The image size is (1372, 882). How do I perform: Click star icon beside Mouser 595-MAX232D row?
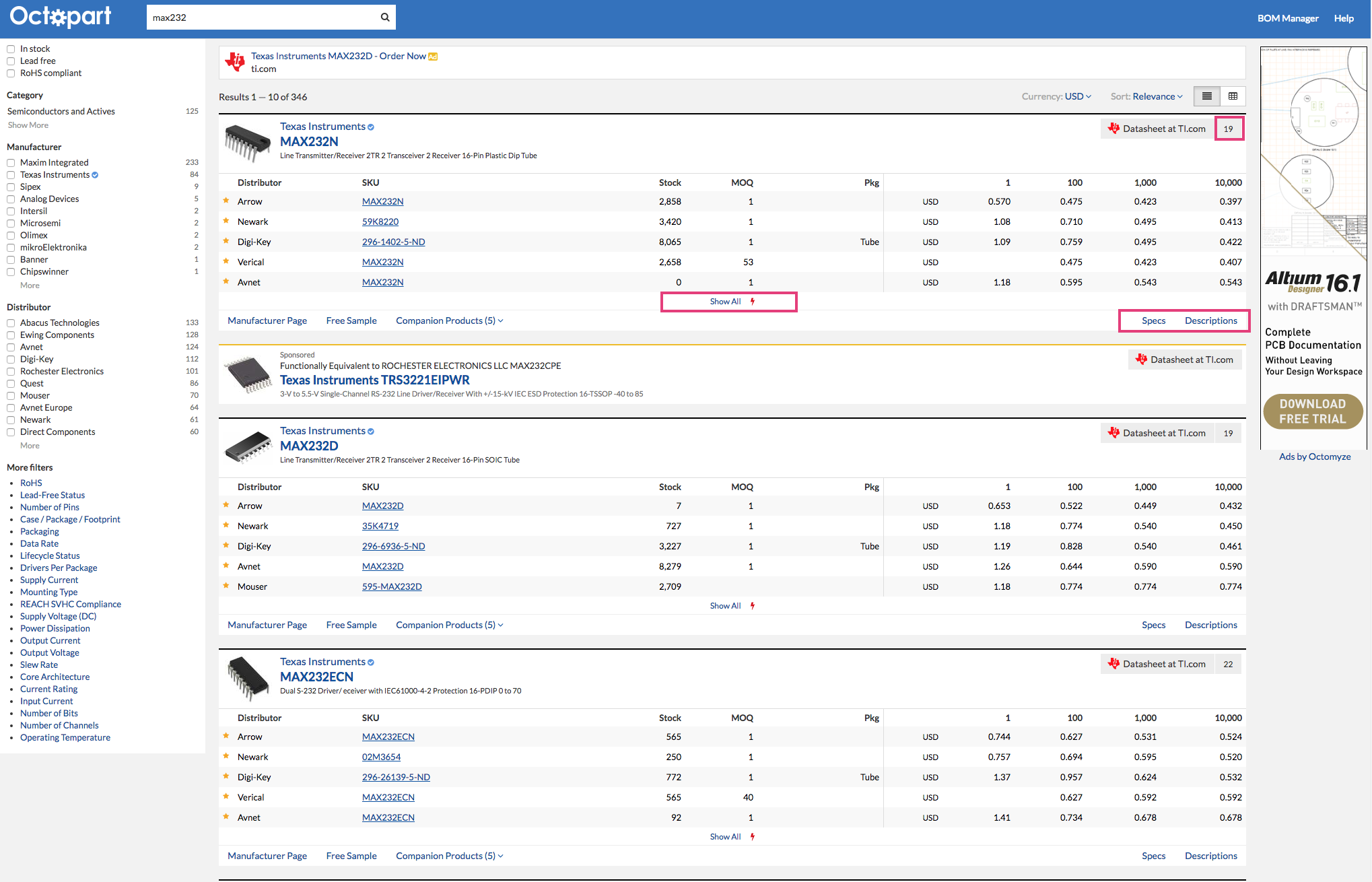coord(226,586)
